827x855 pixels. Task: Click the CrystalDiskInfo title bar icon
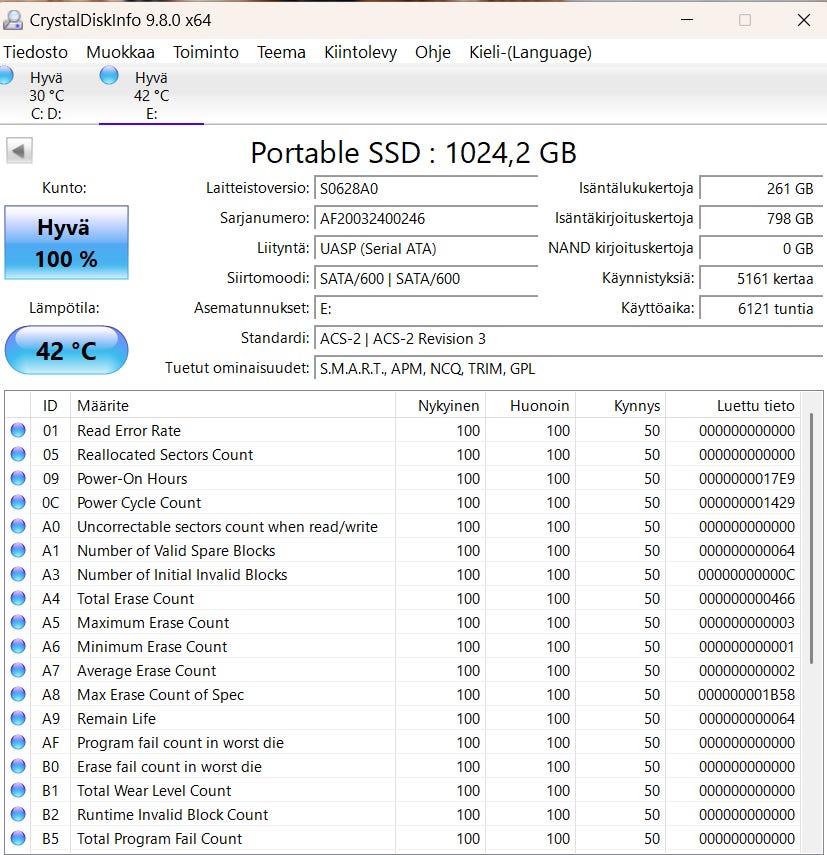tap(13, 20)
